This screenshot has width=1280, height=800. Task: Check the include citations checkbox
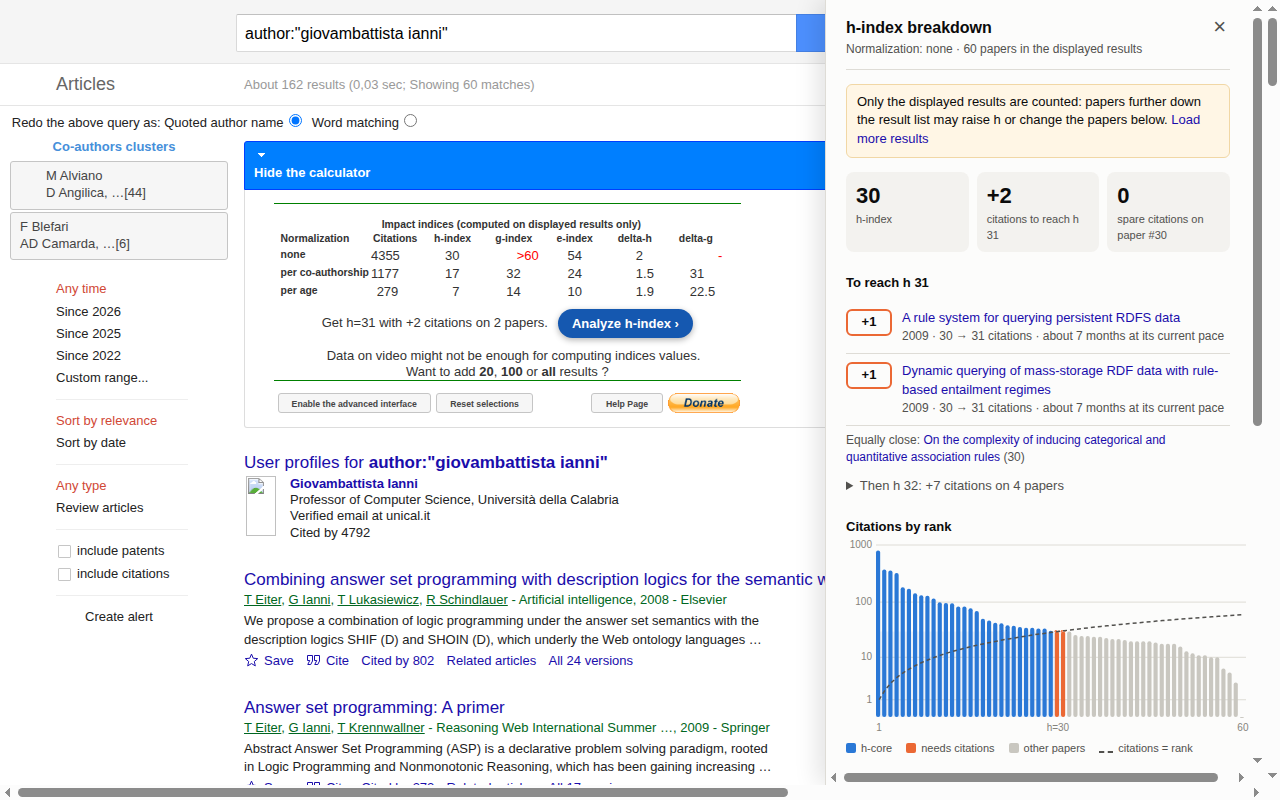[64, 574]
